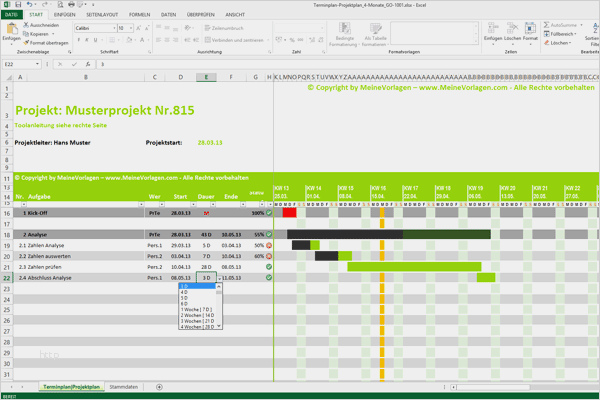Click Verbinden und zentrieren button
The width and height of the screenshot is (600, 400).
(x=234, y=40)
